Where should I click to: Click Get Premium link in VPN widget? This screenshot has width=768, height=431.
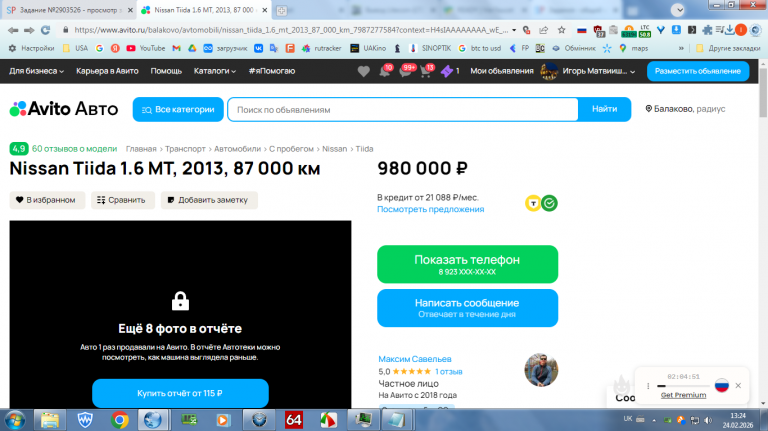683,395
